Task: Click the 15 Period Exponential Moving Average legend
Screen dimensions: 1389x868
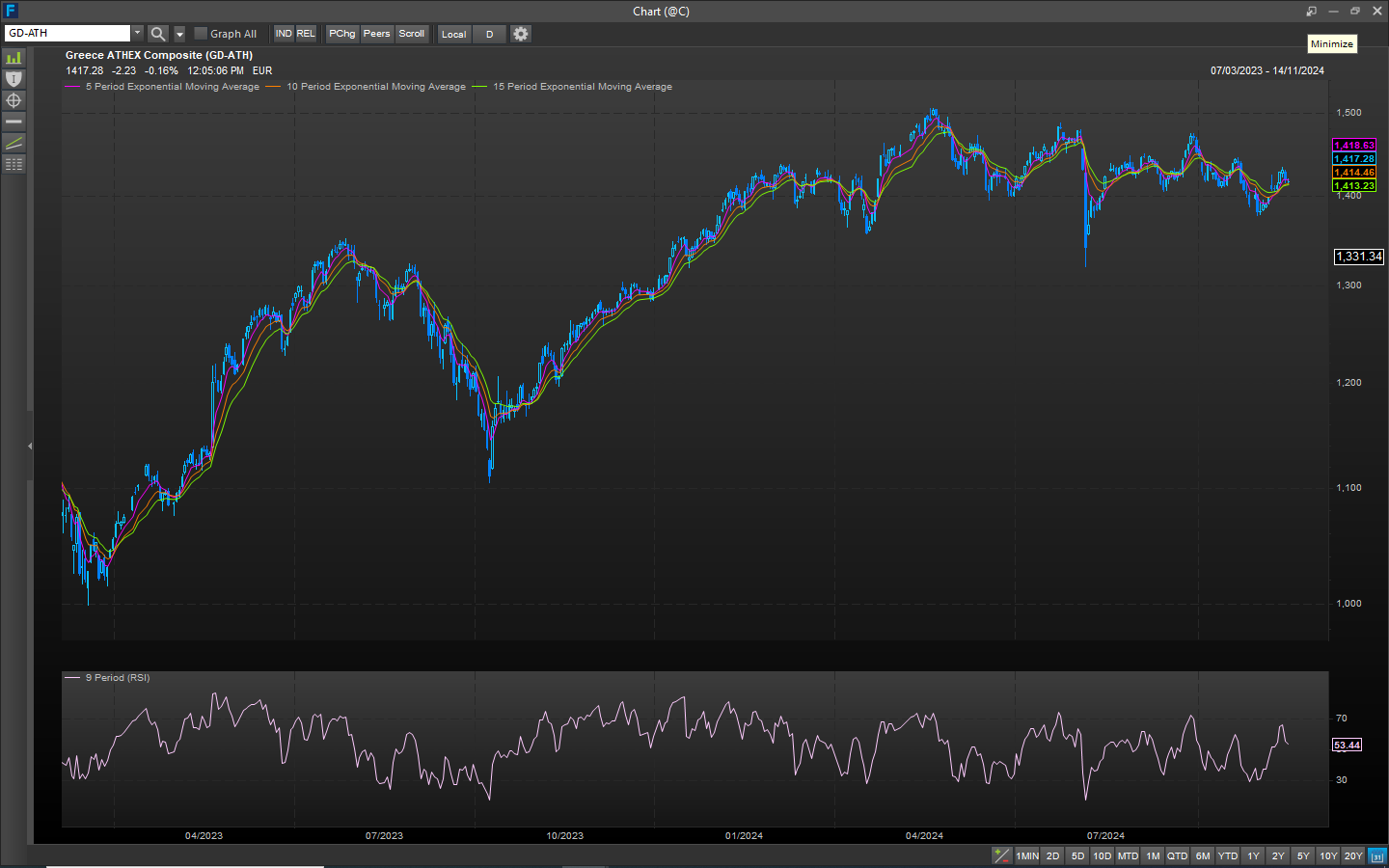Action: [583, 87]
